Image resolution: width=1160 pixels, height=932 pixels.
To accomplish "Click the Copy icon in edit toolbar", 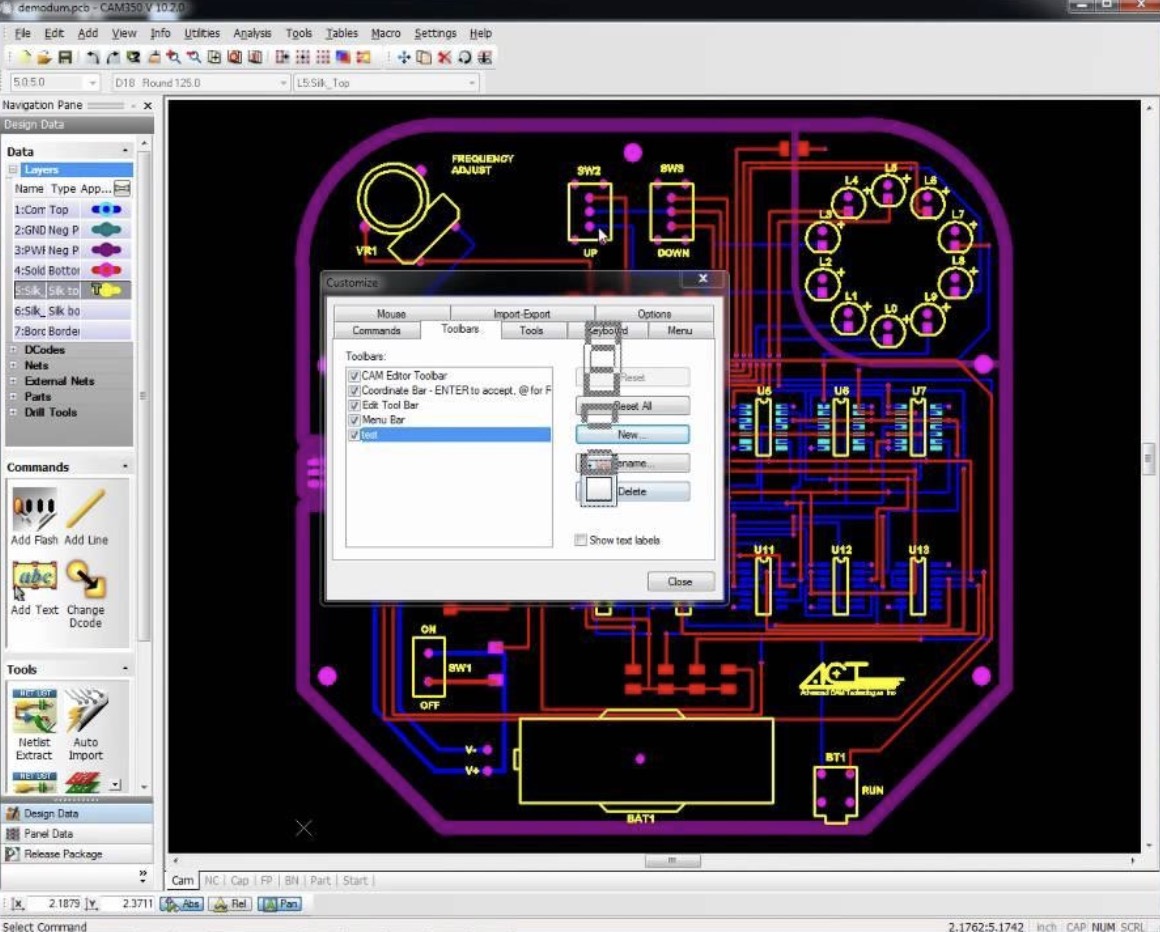I will (x=424, y=57).
